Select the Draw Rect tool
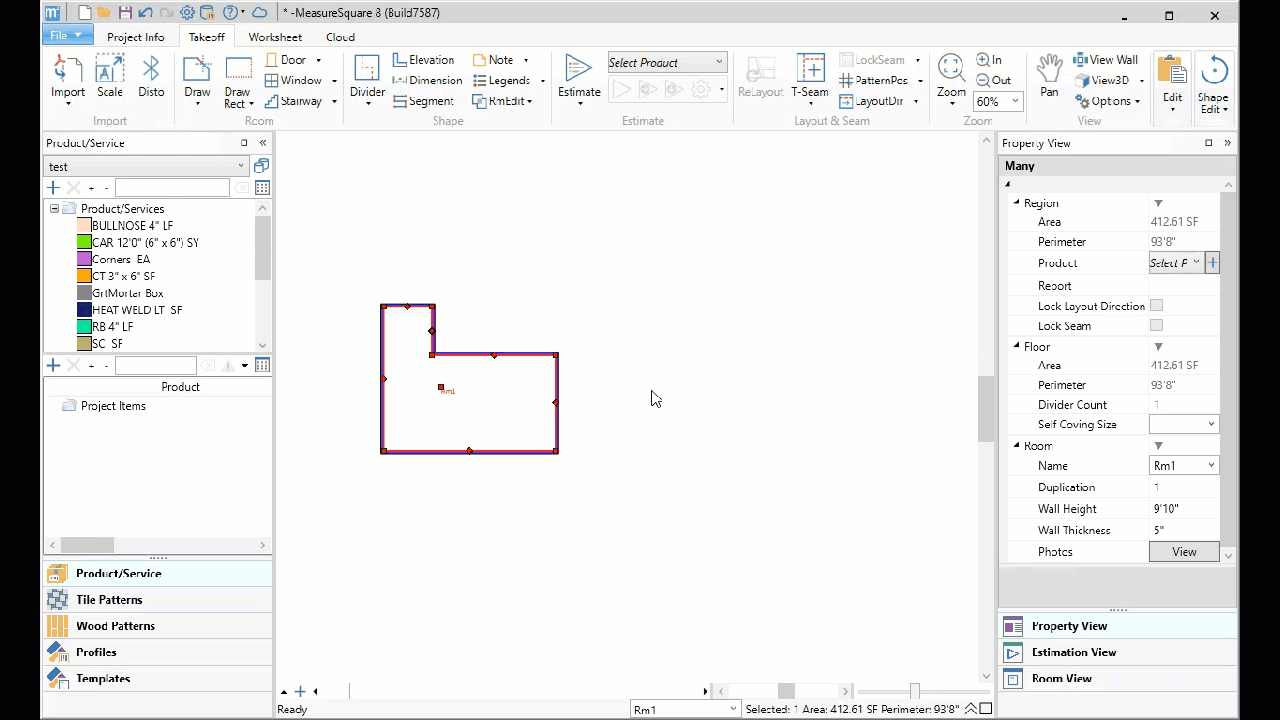Screen dimensions: 1280x720 [238, 80]
